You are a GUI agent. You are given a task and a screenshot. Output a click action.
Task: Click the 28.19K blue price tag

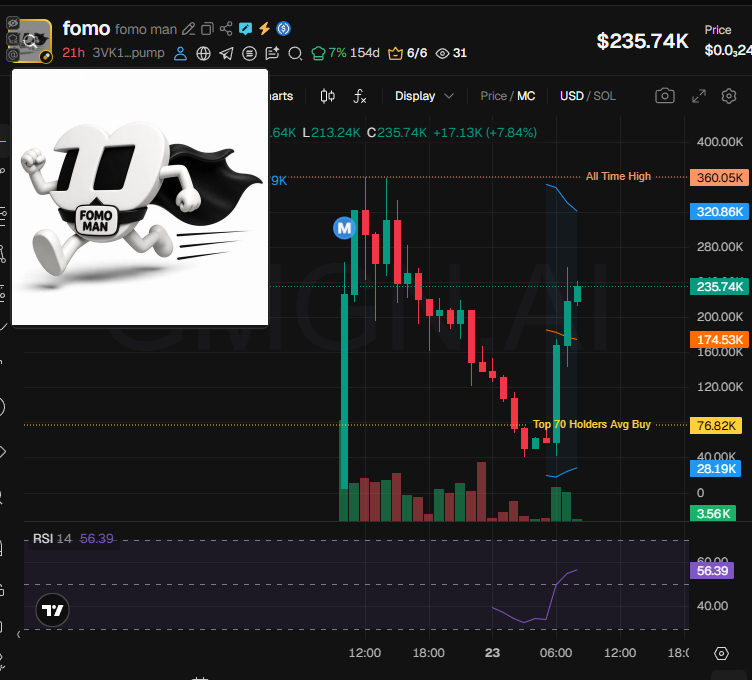pyautogui.click(x=716, y=469)
